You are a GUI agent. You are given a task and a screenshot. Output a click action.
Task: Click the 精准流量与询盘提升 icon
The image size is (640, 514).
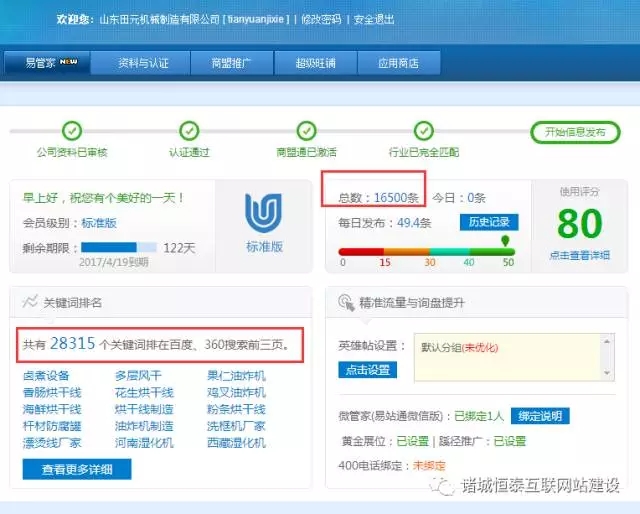346,302
